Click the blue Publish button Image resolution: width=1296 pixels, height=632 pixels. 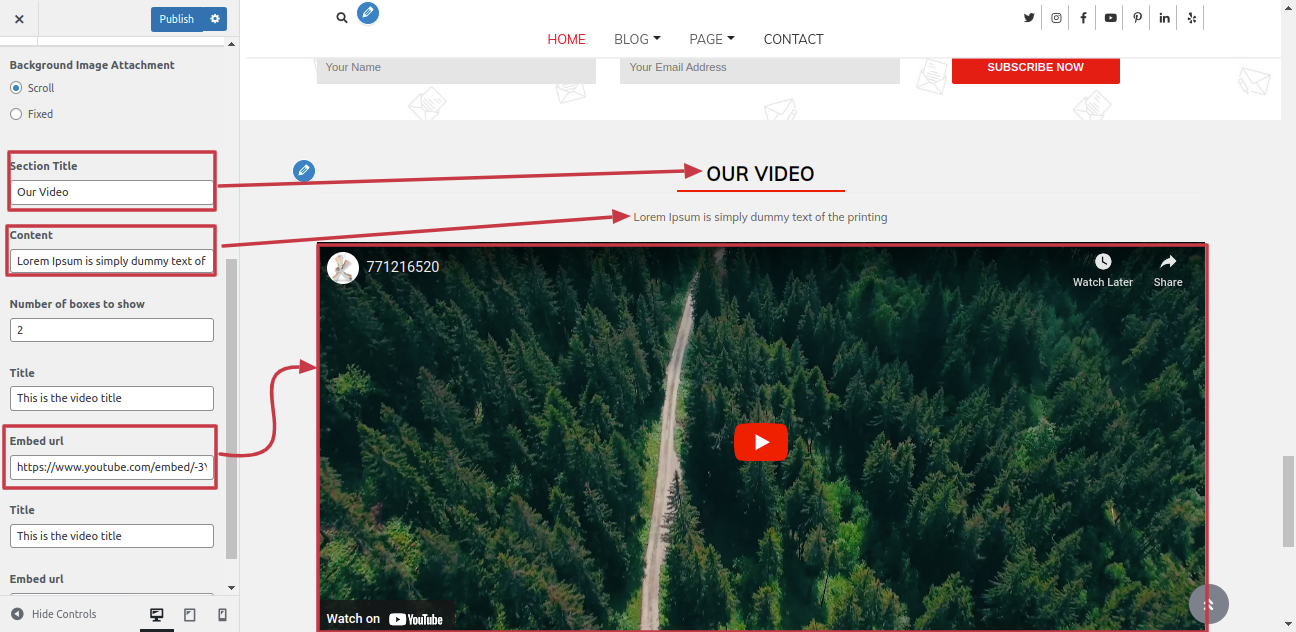[x=177, y=19]
